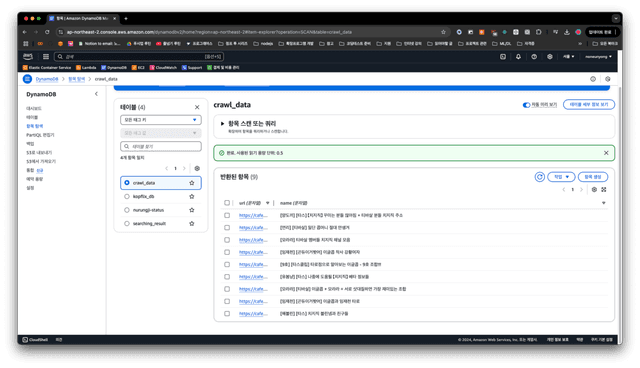Focus the AWS console search box

tap(139, 57)
